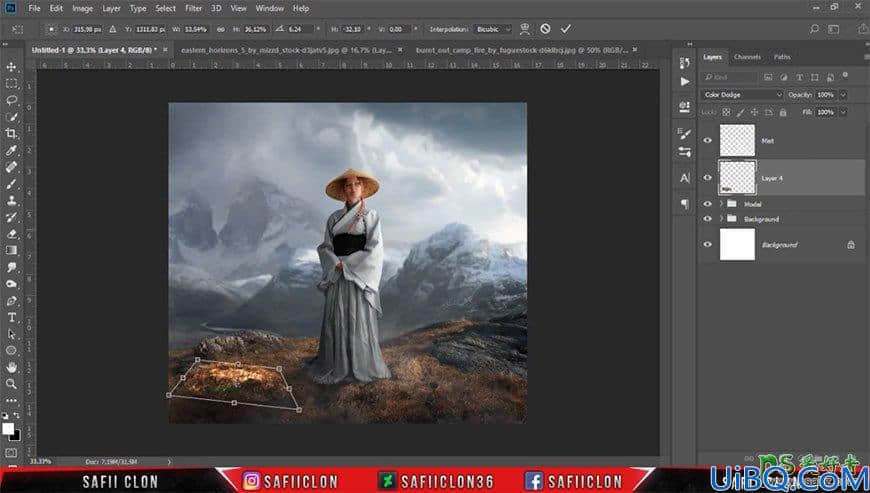870x493 pixels.
Task: Hide the Model group
Action: click(707, 204)
